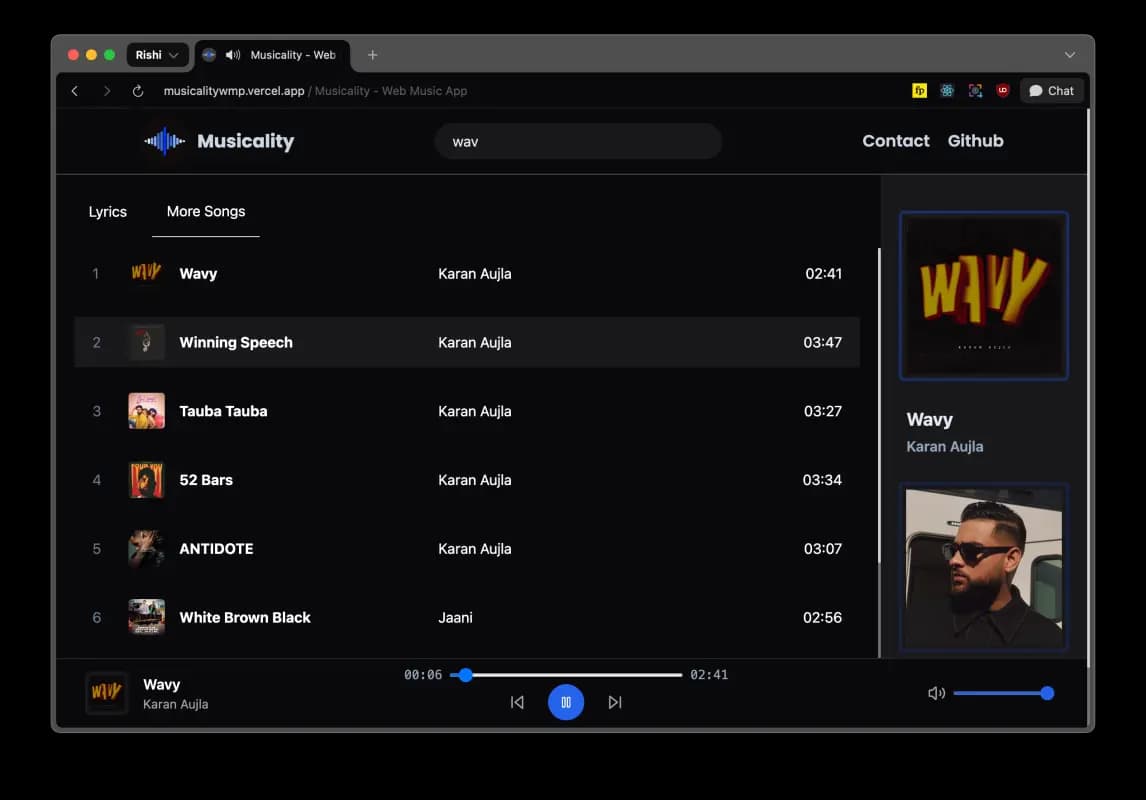This screenshot has height=800, width=1146.
Task: Open the uBlock Origin extension icon
Action: [x=1003, y=91]
